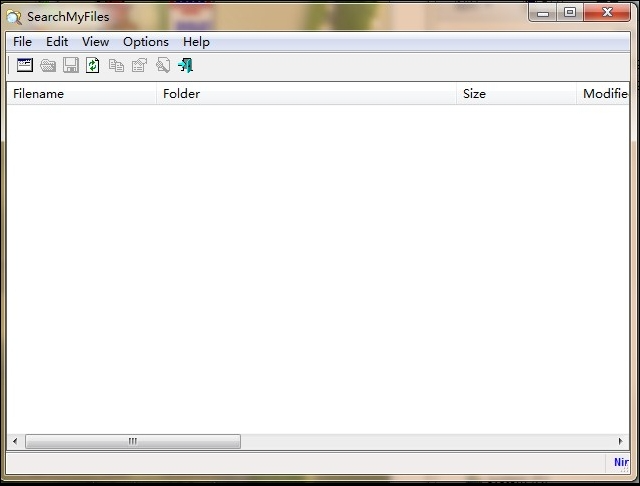Open the View menu
The height and width of the screenshot is (486, 640).
click(96, 42)
